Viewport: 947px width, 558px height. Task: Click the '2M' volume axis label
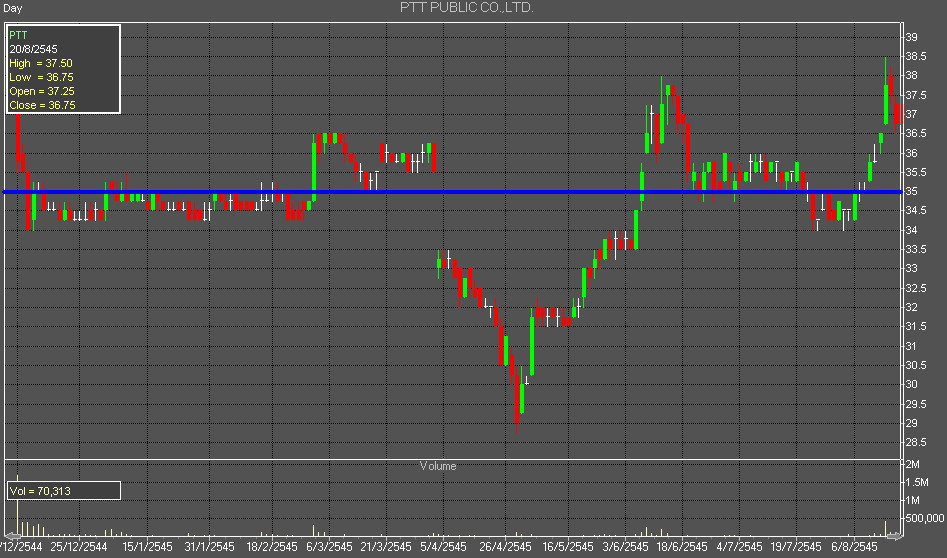(913, 464)
